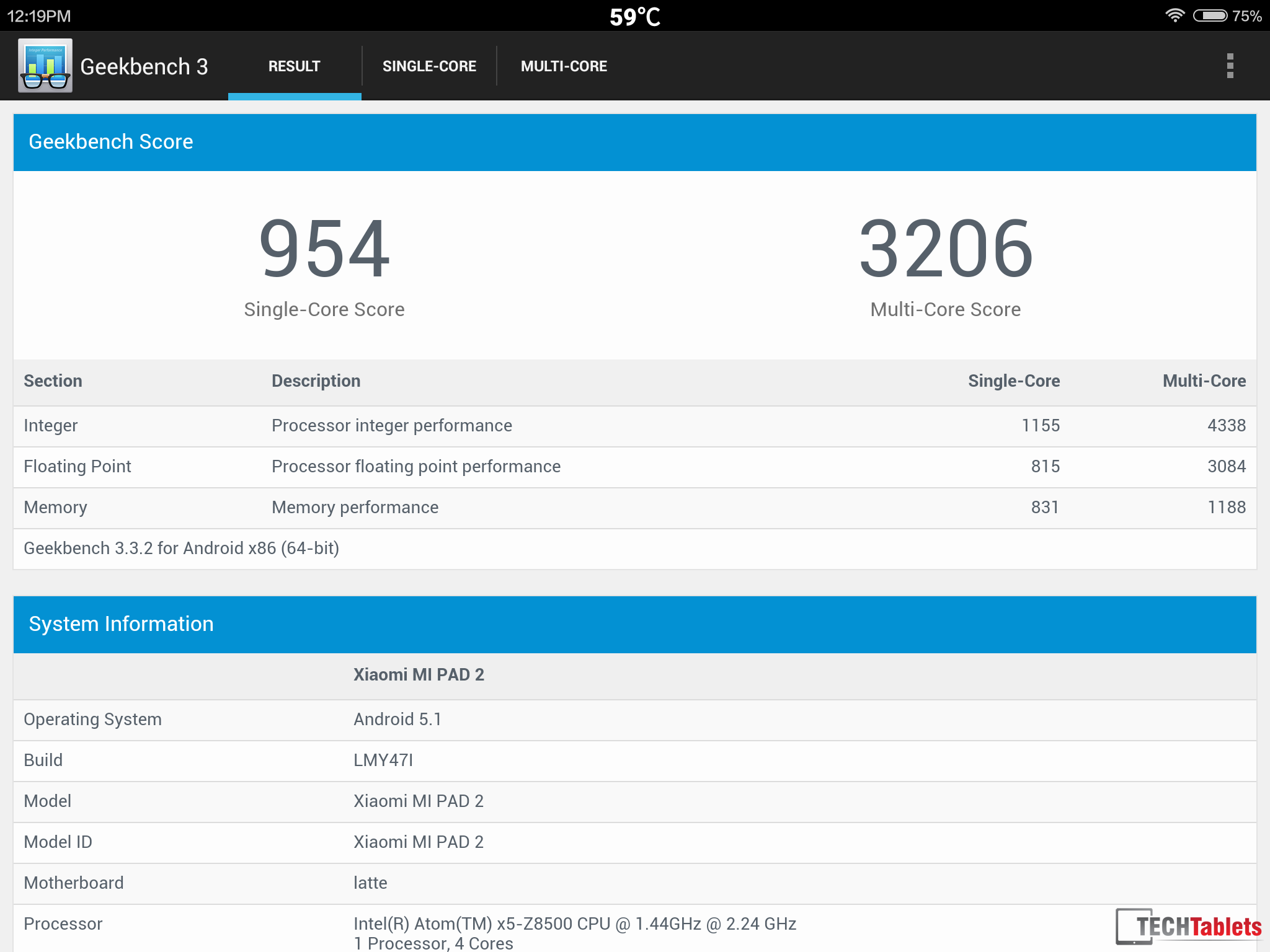Tap the Model row's Xiaomi MI PAD 2 value
The image size is (1270, 952).
(x=419, y=801)
